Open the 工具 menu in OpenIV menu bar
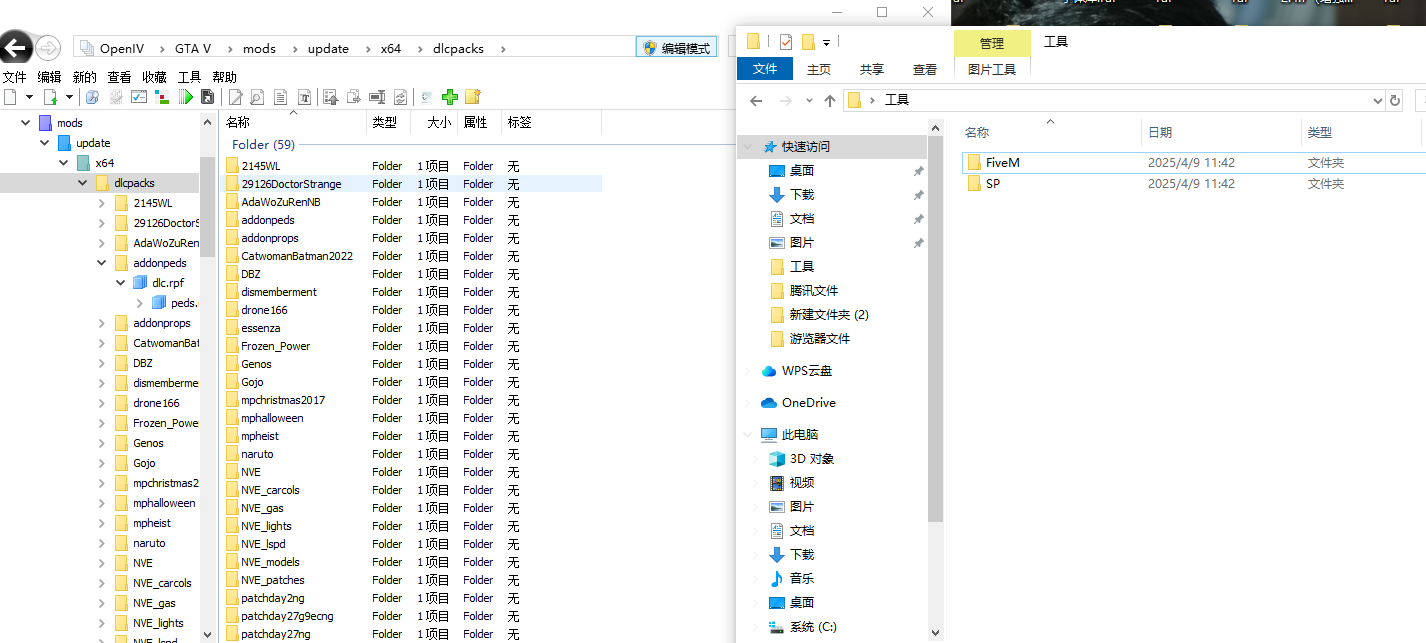The width and height of the screenshot is (1426, 643). [190, 77]
